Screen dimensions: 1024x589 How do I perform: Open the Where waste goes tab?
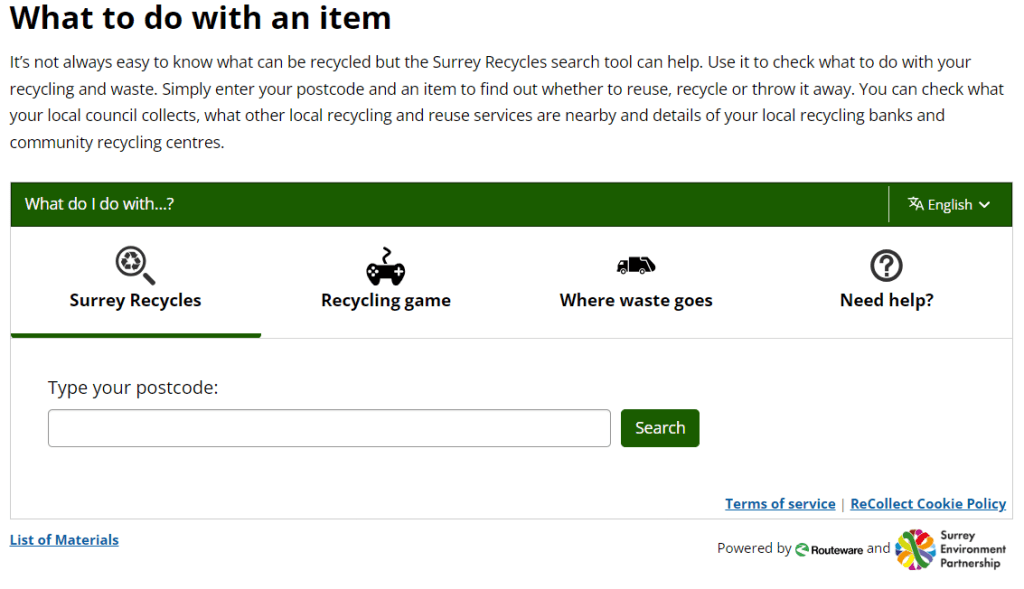click(636, 300)
